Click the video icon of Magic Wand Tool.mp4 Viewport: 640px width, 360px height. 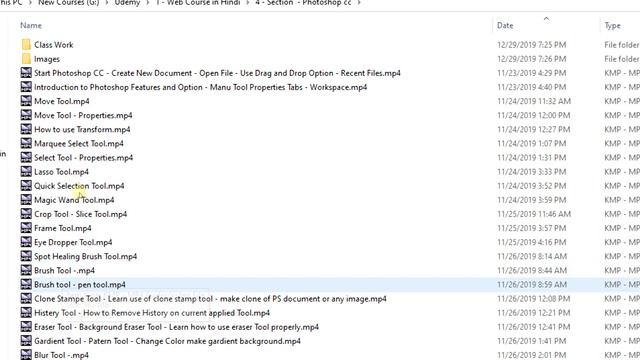[x=26, y=200]
